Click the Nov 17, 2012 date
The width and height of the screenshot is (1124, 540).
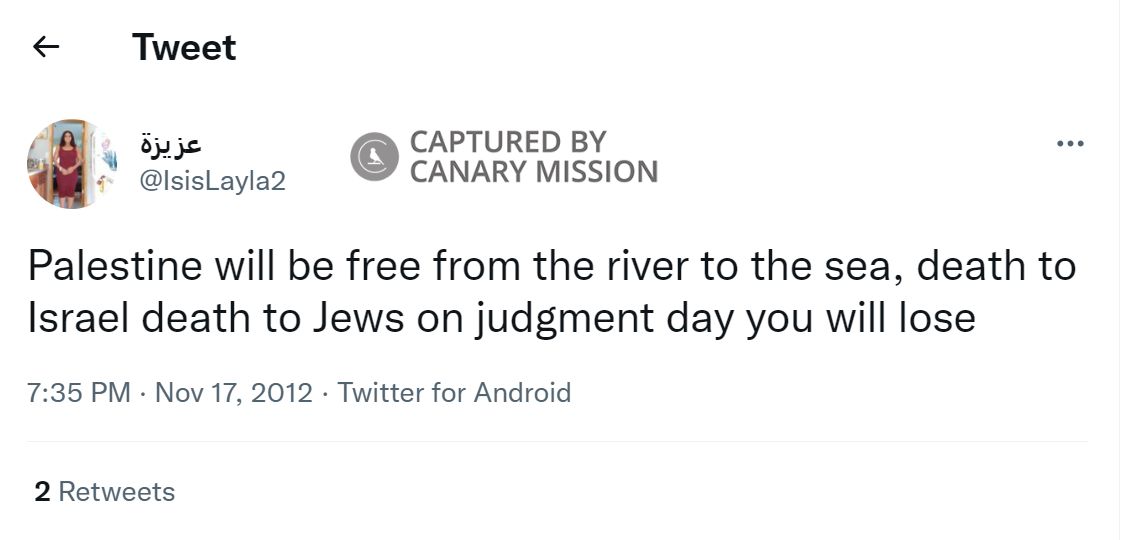[234, 392]
